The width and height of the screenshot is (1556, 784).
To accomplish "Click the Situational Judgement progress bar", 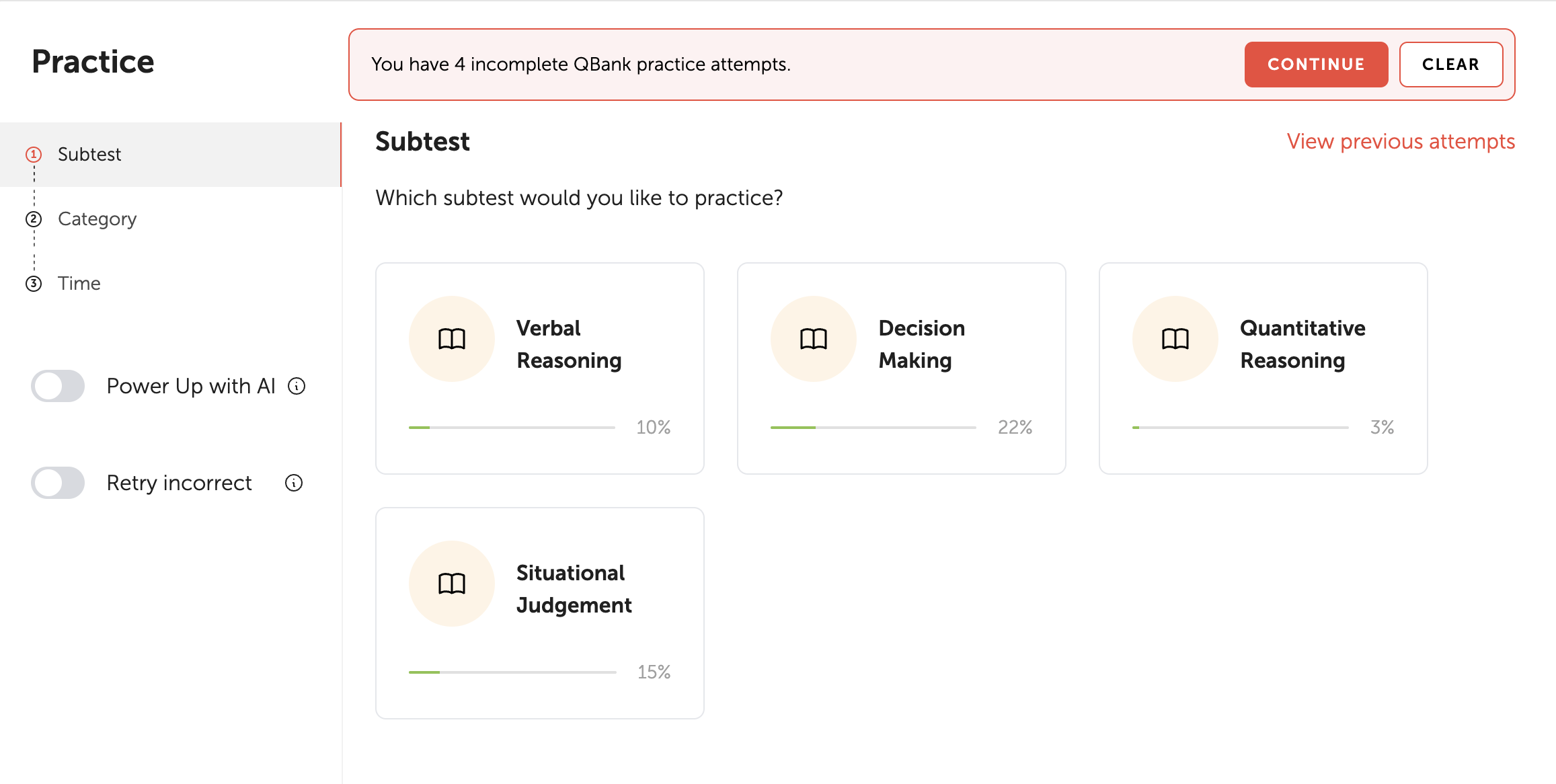I will click(512, 672).
